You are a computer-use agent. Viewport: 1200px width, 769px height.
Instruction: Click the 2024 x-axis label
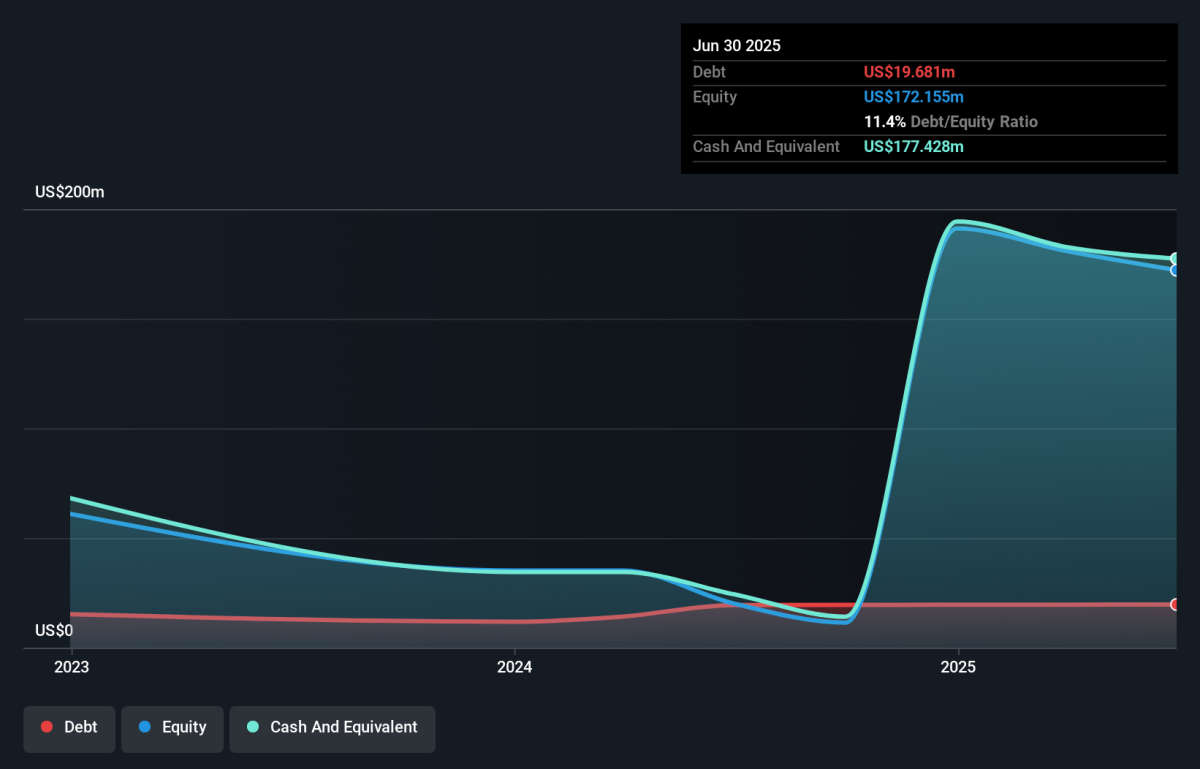point(514,666)
